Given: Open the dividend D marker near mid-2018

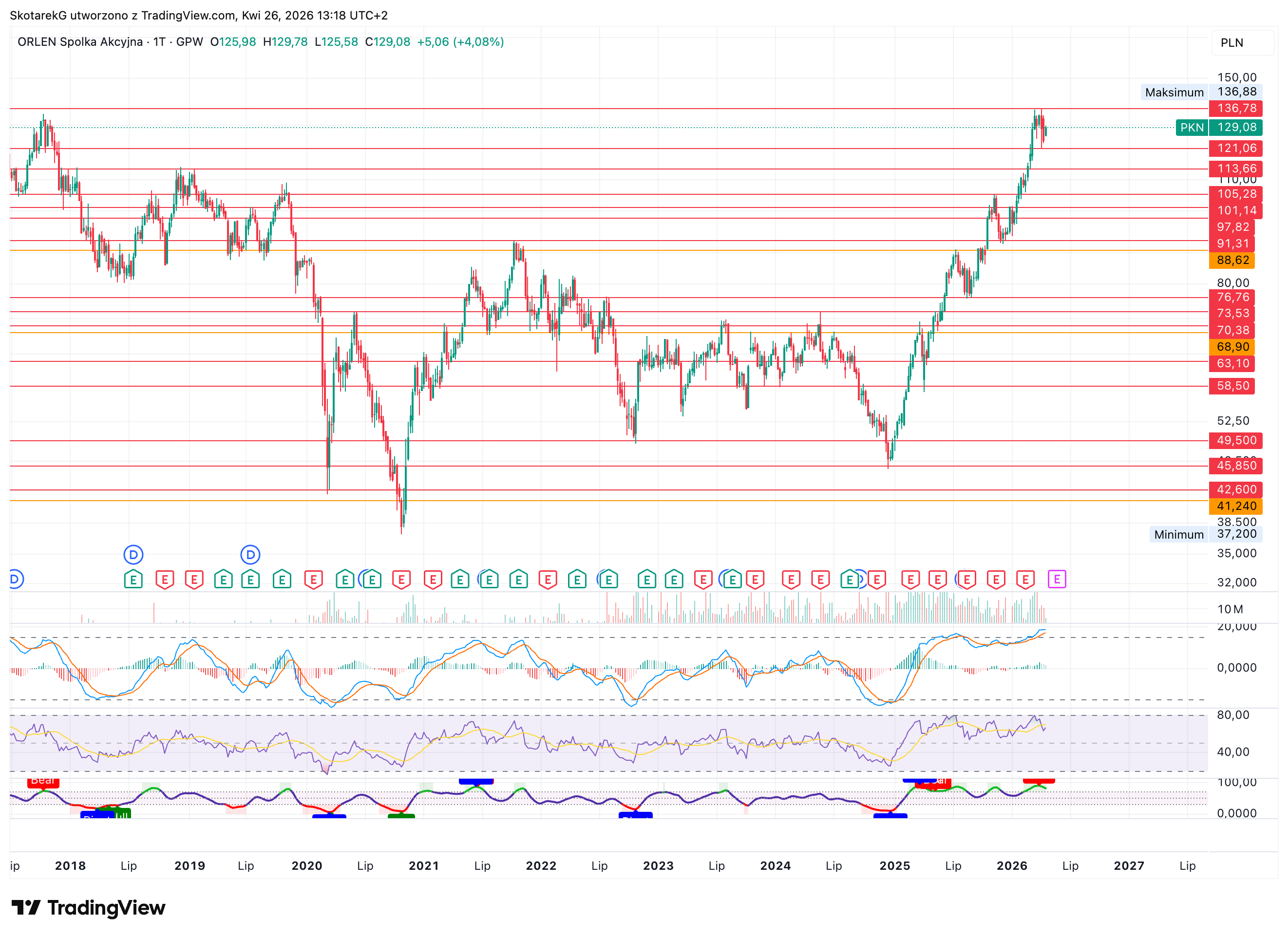Looking at the screenshot, I should click(x=133, y=555).
